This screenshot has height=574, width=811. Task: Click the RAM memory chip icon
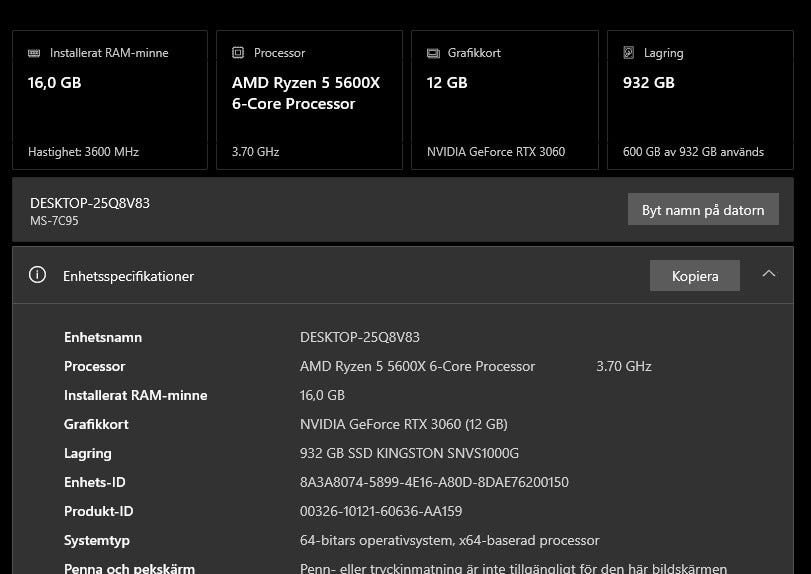(34, 53)
